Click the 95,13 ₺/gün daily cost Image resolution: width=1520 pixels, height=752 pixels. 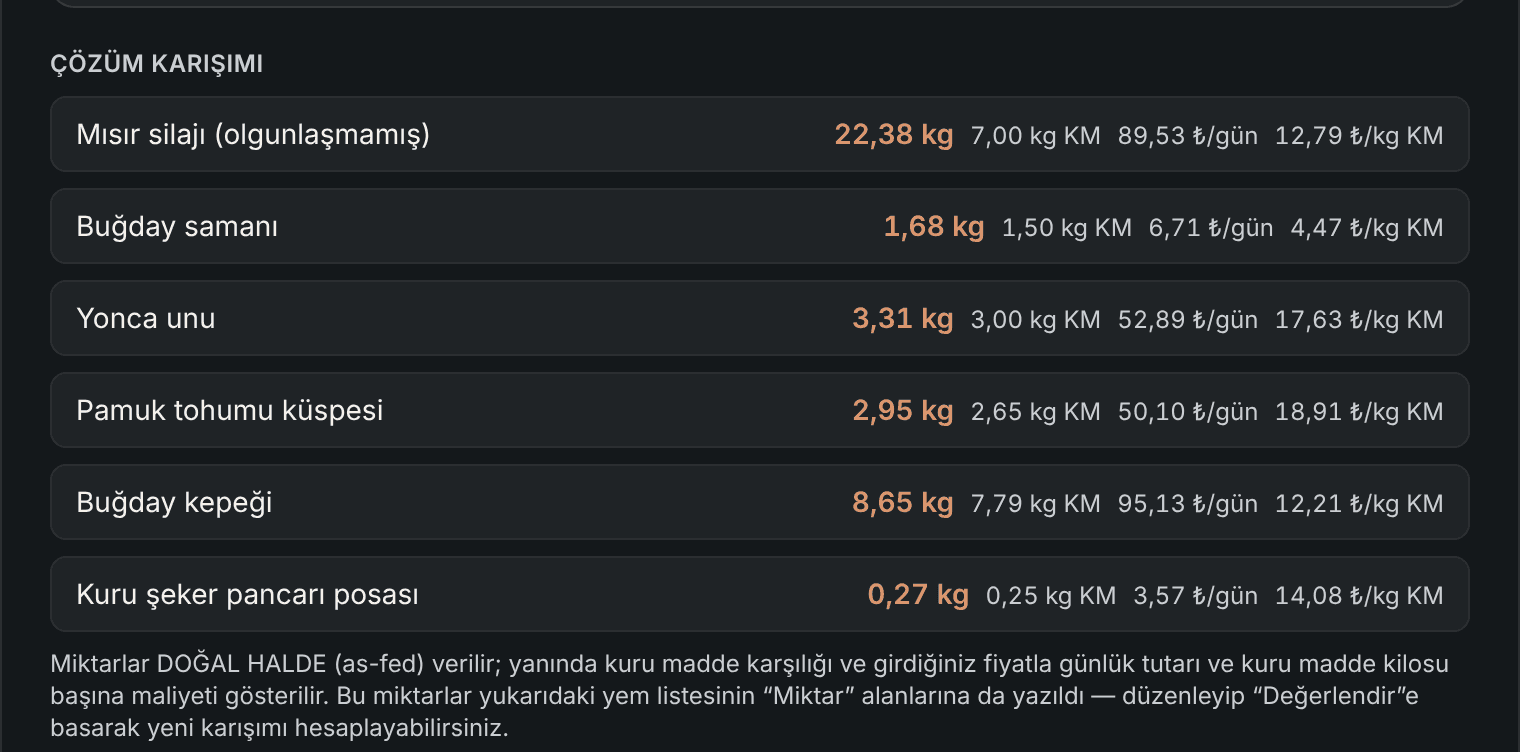point(1188,503)
